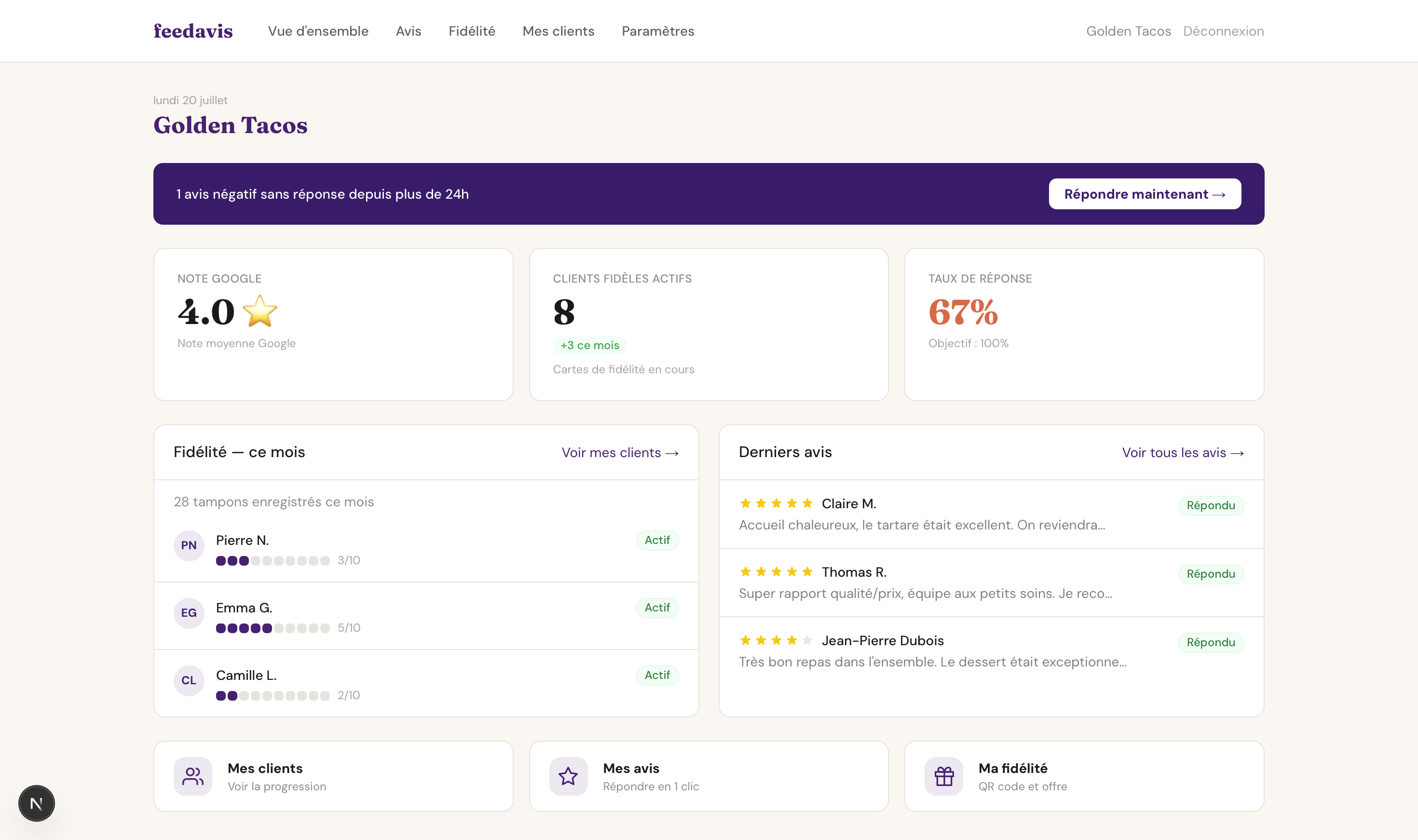Open Jean-Pierre Dubois's review text about dessert

933,662
